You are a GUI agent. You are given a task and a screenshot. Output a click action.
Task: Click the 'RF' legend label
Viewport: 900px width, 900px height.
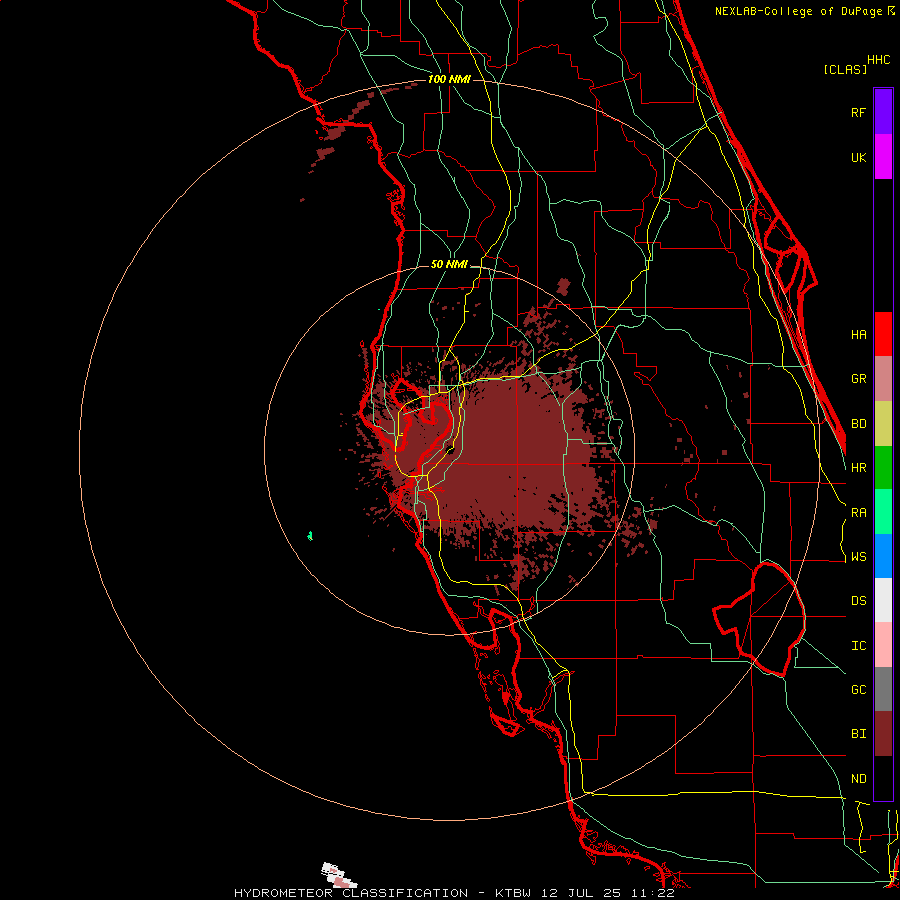click(859, 112)
